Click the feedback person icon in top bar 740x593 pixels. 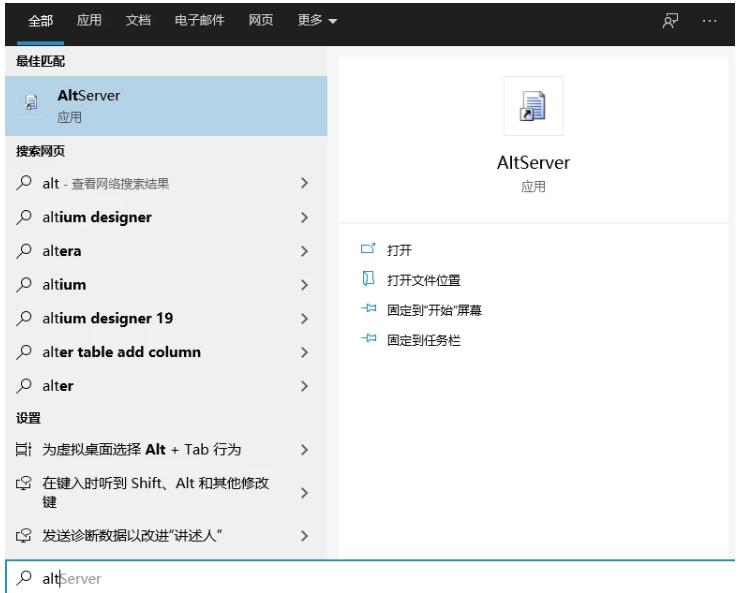click(670, 21)
